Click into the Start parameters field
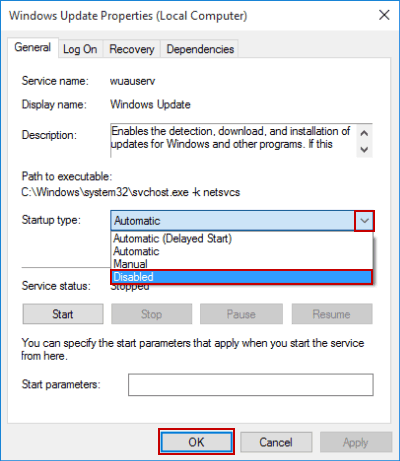The width and height of the screenshot is (400, 461). point(251,385)
